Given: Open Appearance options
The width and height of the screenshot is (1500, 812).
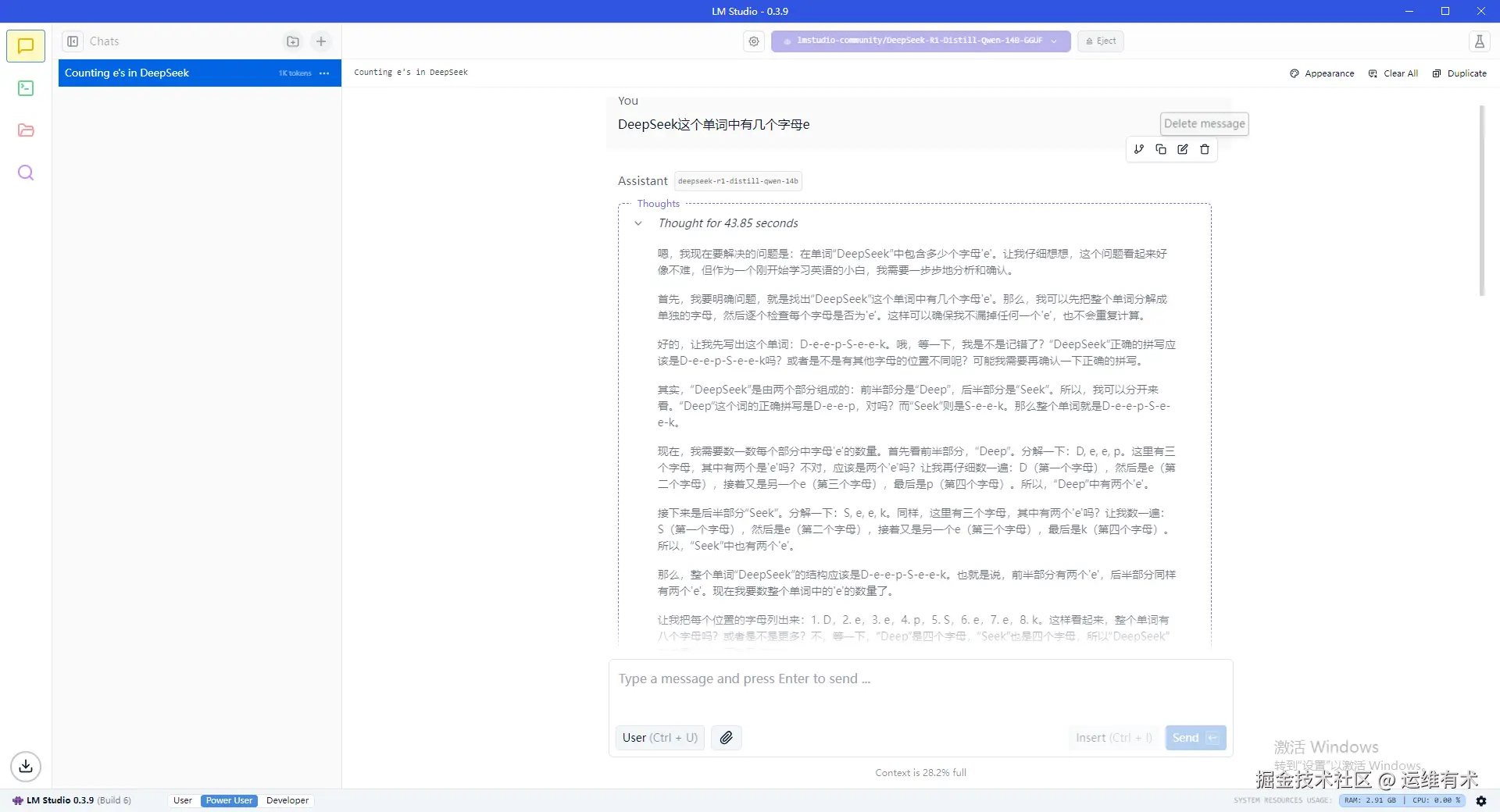Looking at the screenshot, I should click(1322, 73).
